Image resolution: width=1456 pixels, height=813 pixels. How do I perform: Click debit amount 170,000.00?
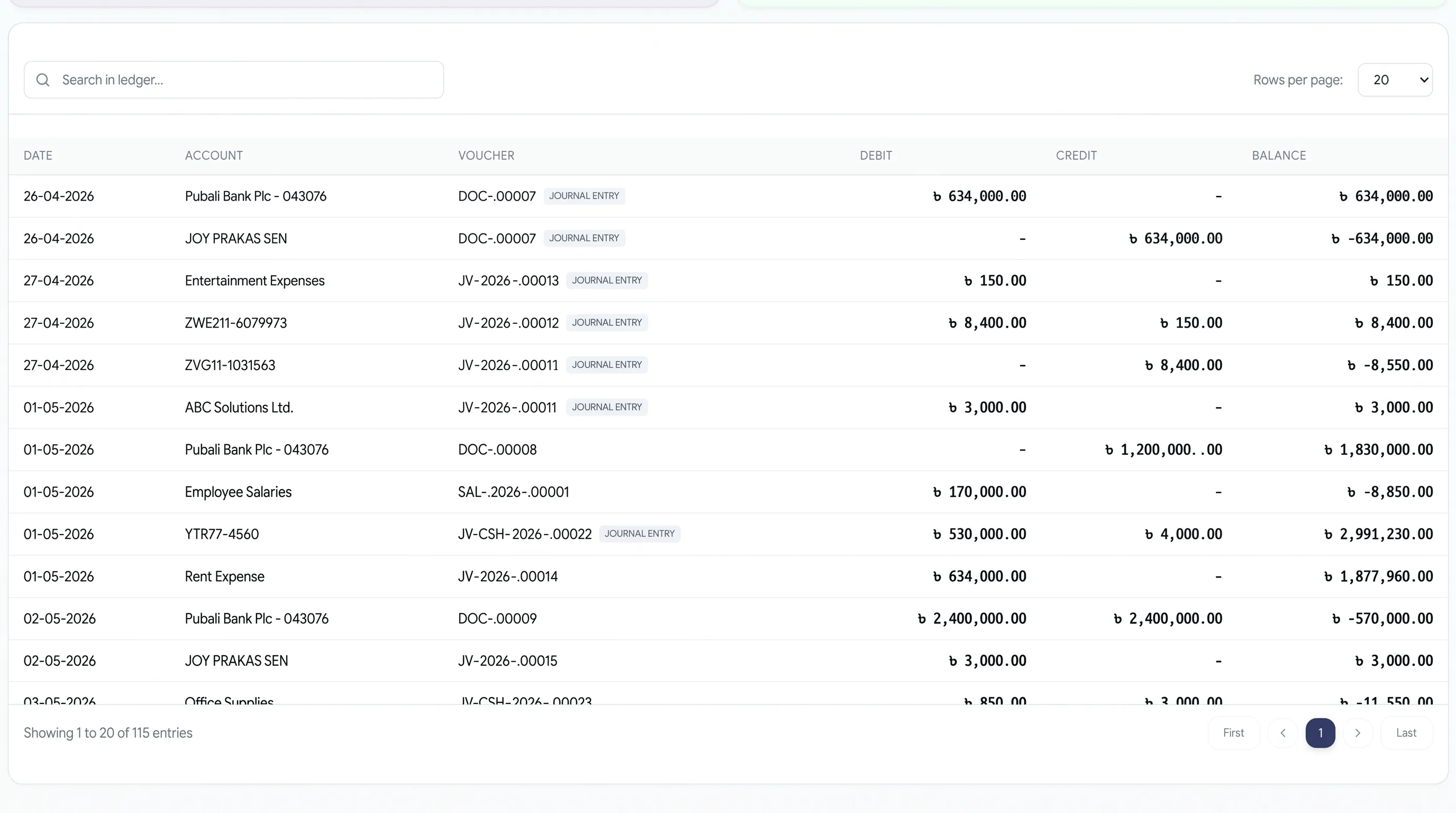click(979, 492)
